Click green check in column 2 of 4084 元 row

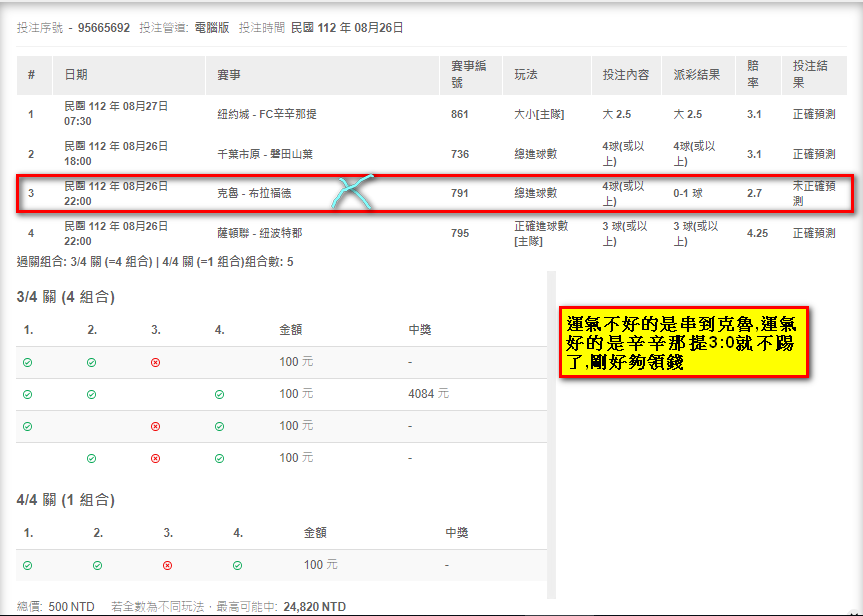point(91,395)
